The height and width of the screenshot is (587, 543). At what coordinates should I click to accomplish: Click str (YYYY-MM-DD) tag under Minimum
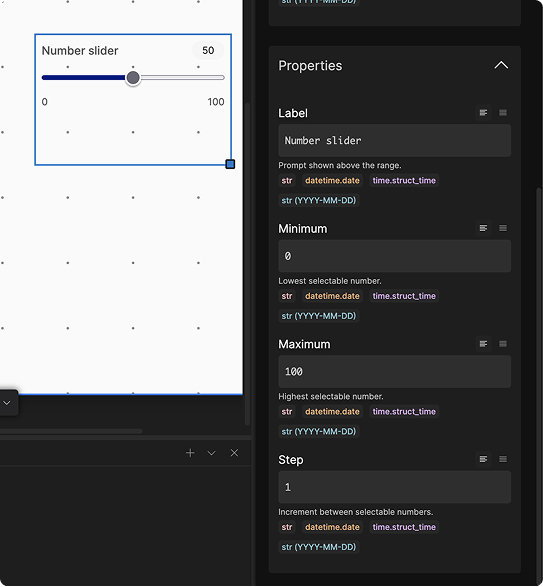[x=319, y=316]
